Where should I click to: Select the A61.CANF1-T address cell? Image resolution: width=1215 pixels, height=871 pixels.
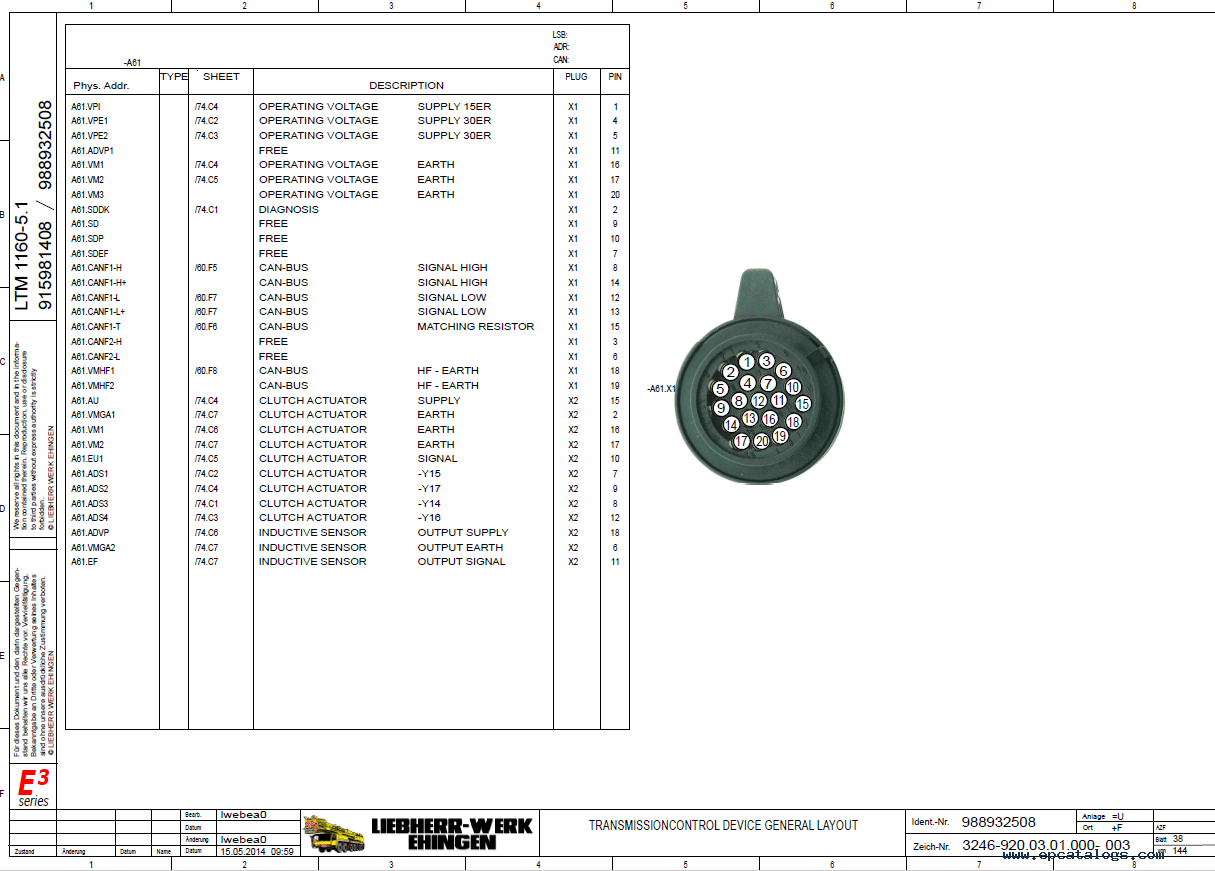96,327
